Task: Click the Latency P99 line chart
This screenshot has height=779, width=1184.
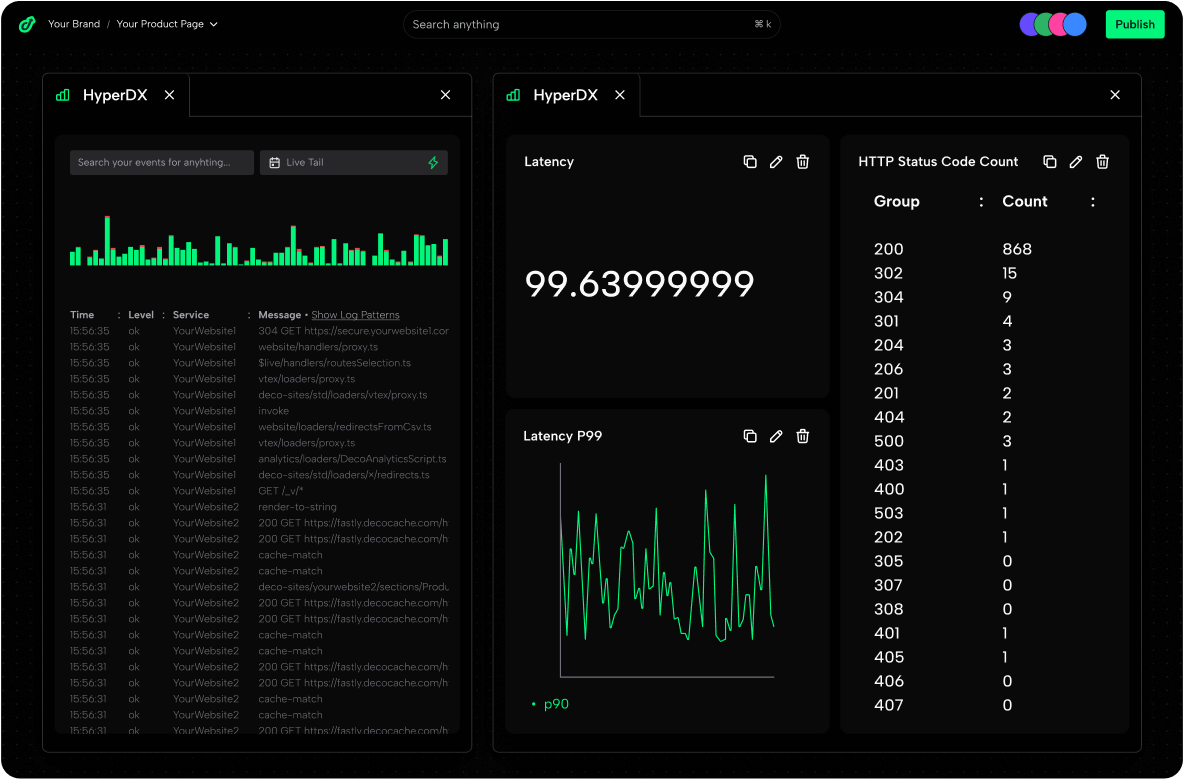Action: 667,570
